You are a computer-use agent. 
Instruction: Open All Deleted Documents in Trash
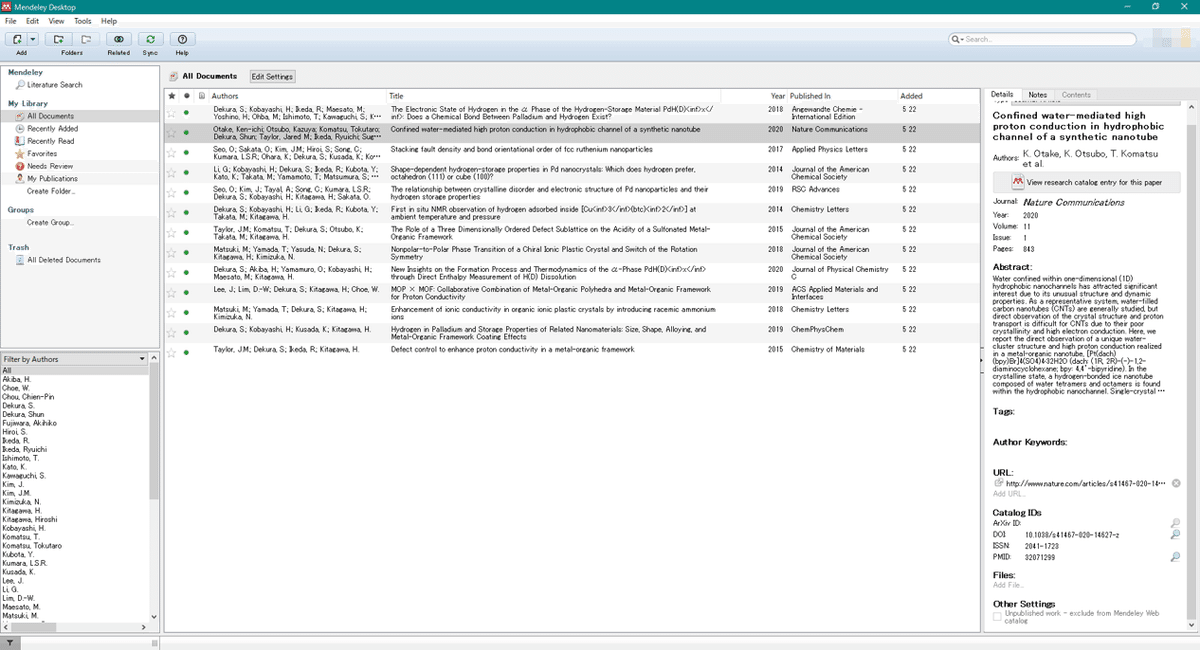63,260
